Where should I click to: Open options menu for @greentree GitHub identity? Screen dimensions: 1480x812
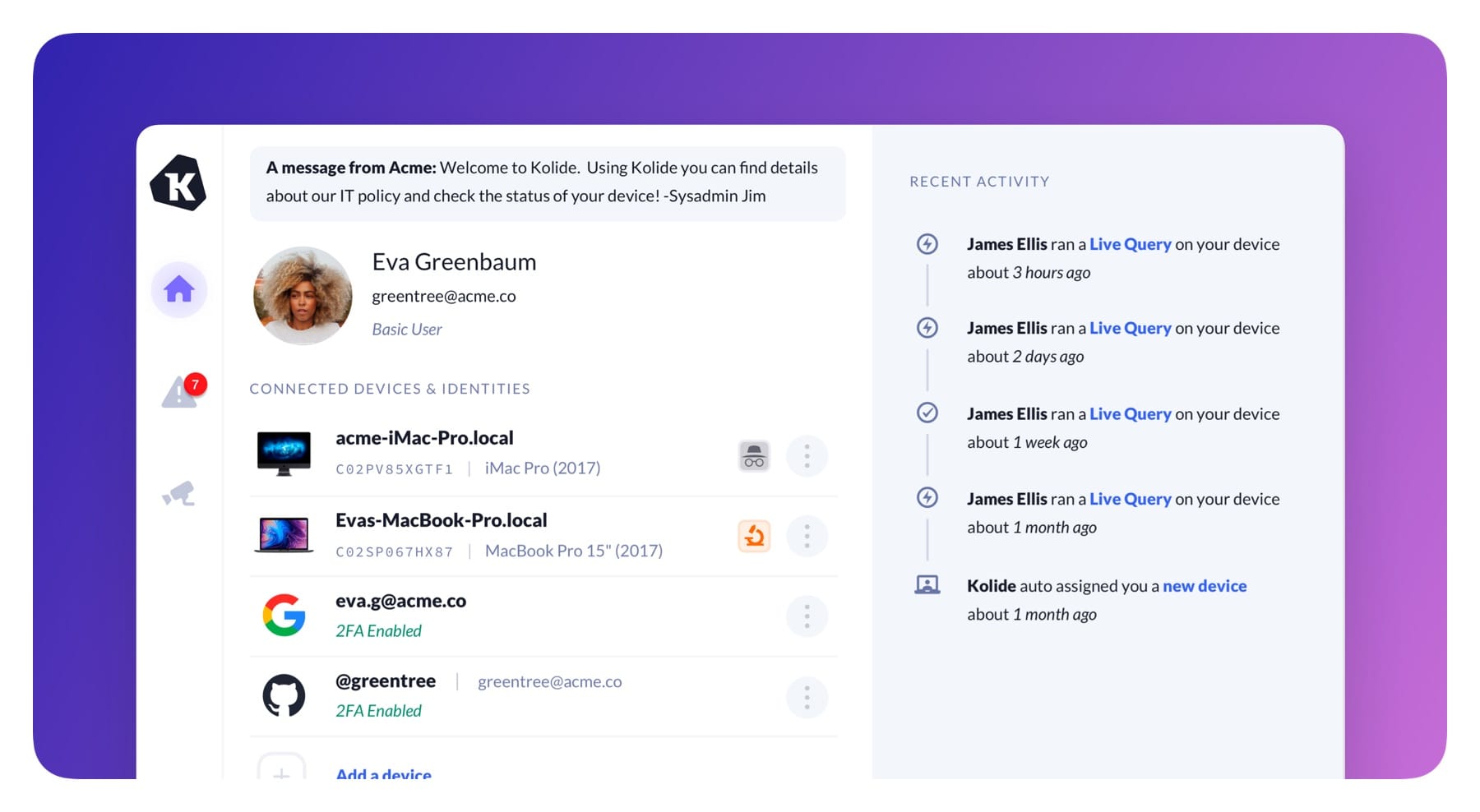click(807, 698)
